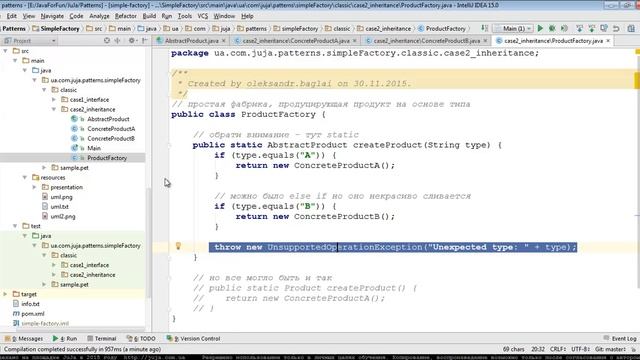Expand the case1_interface package under main

(54, 99)
